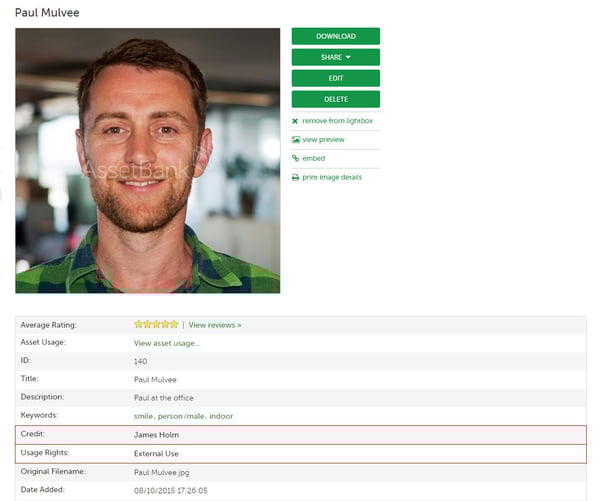Open the View asset usage link
This screenshot has width=600, height=501.
coord(167,343)
